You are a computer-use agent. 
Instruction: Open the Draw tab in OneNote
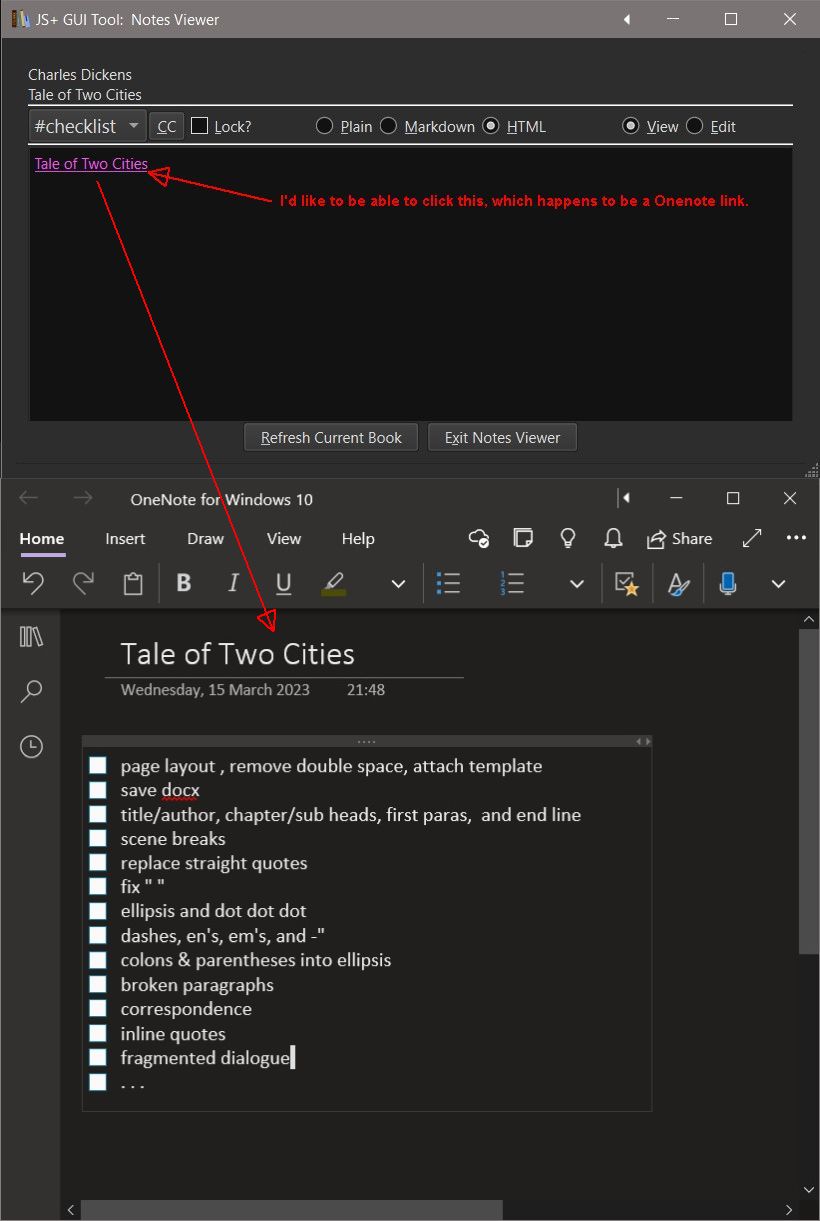pyautogui.click(x=205, y=538)
